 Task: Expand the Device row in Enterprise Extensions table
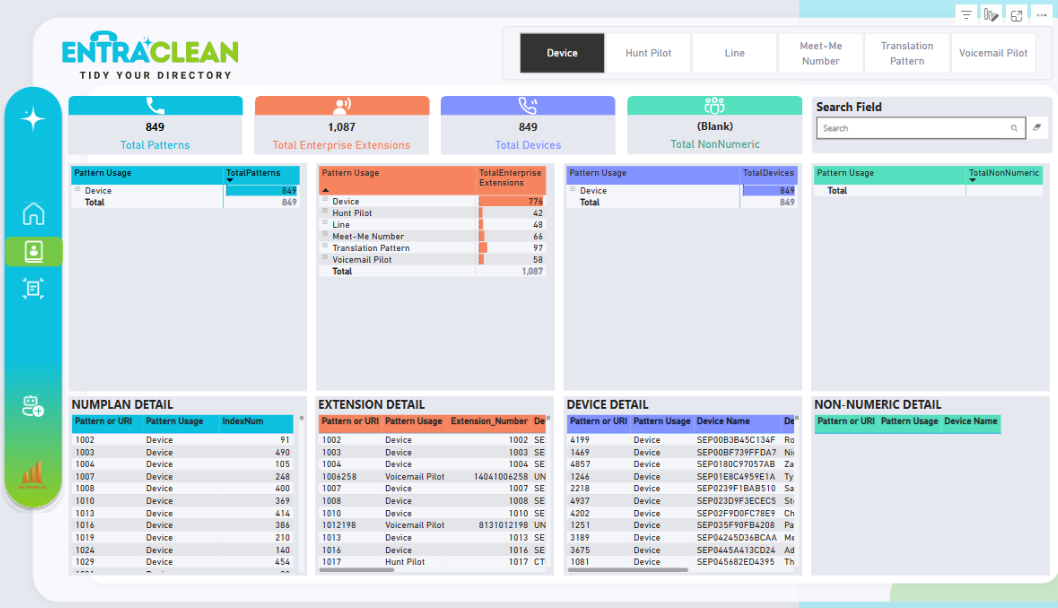click(x=325, y=200)
